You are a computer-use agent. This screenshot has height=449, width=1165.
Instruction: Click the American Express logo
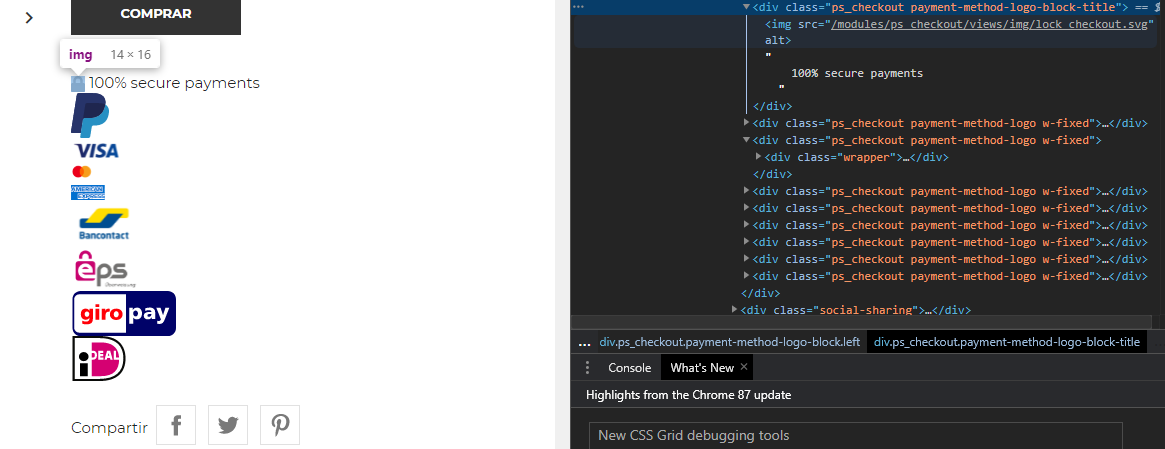pos(88,192)
